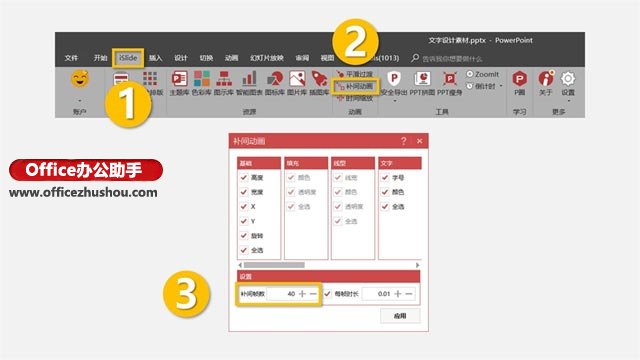640x360 pixels.
Task: Open the 主题库 theme library
Action: coord(179,83)
